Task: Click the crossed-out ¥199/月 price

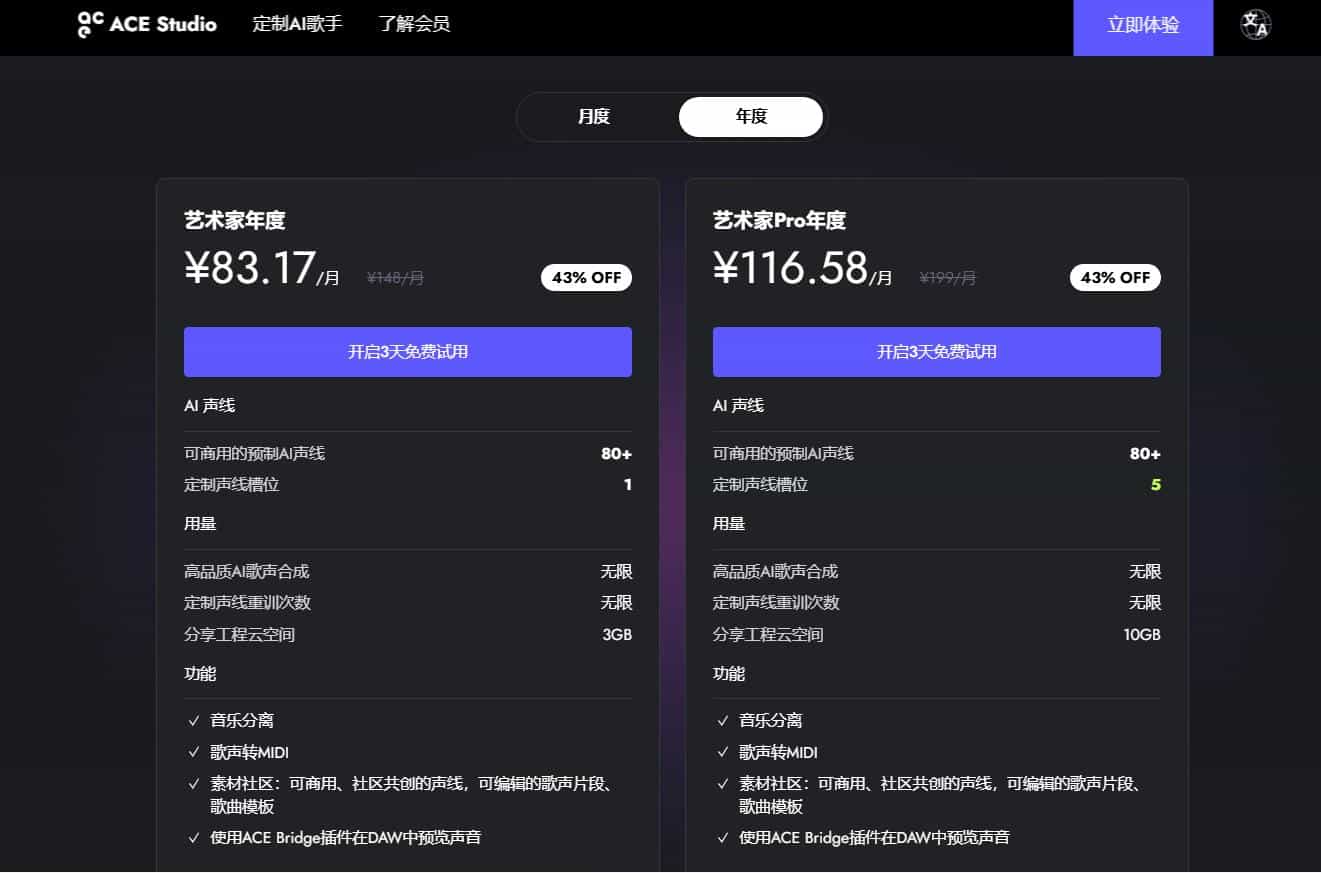Action: point(948,278)
